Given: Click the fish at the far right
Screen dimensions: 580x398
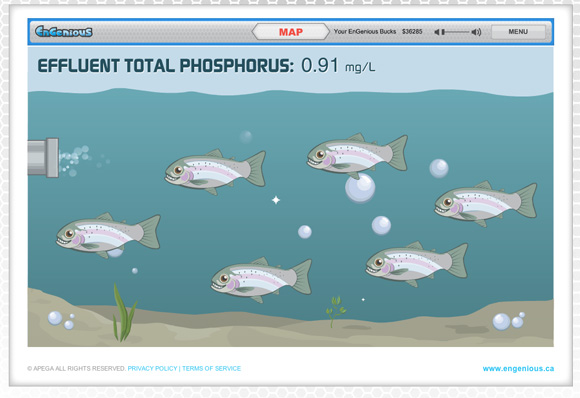Looking at the screenshot, I should pos(486,203).
